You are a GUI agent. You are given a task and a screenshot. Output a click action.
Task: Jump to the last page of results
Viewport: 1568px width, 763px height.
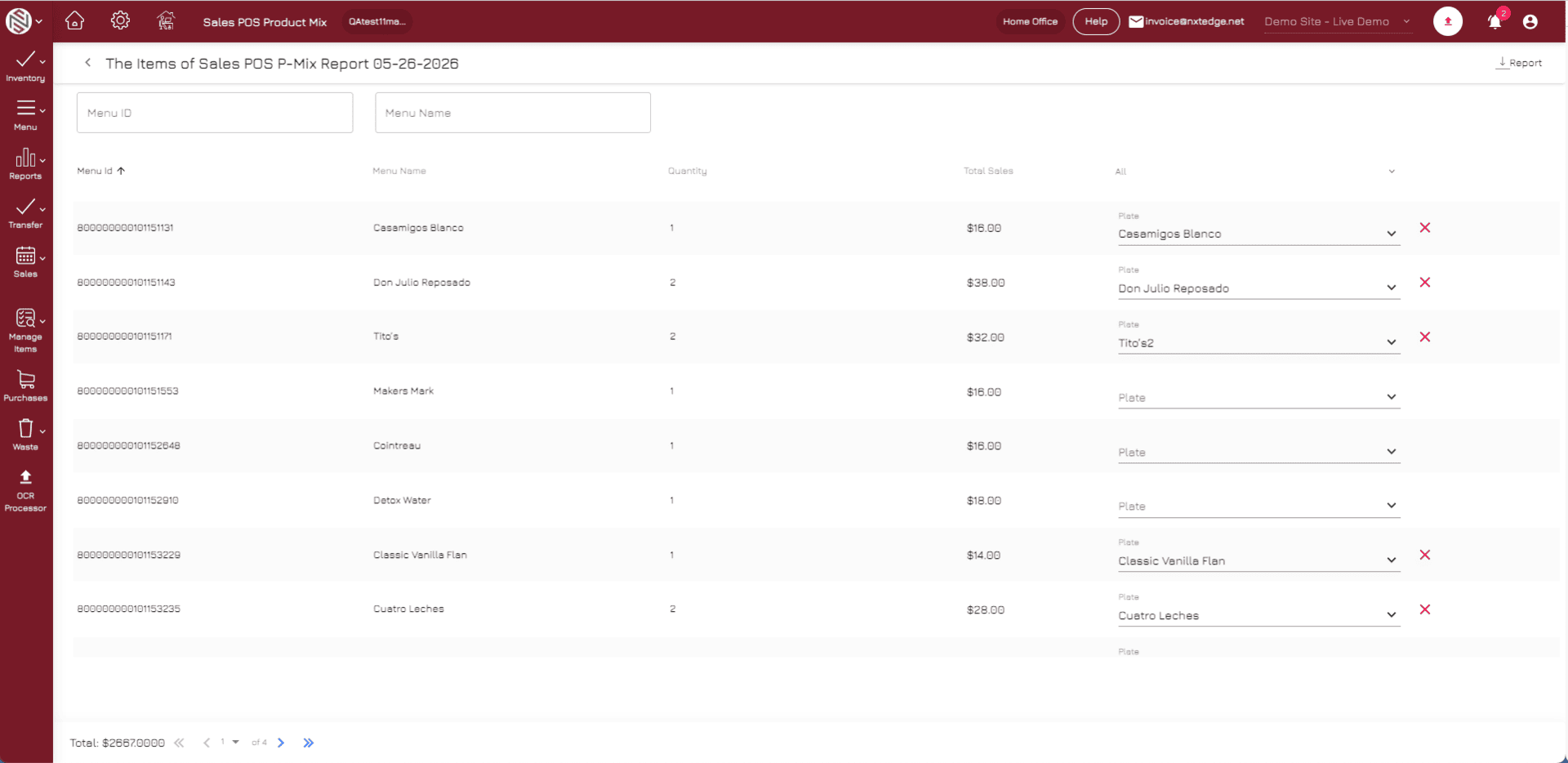click(308, 743)
